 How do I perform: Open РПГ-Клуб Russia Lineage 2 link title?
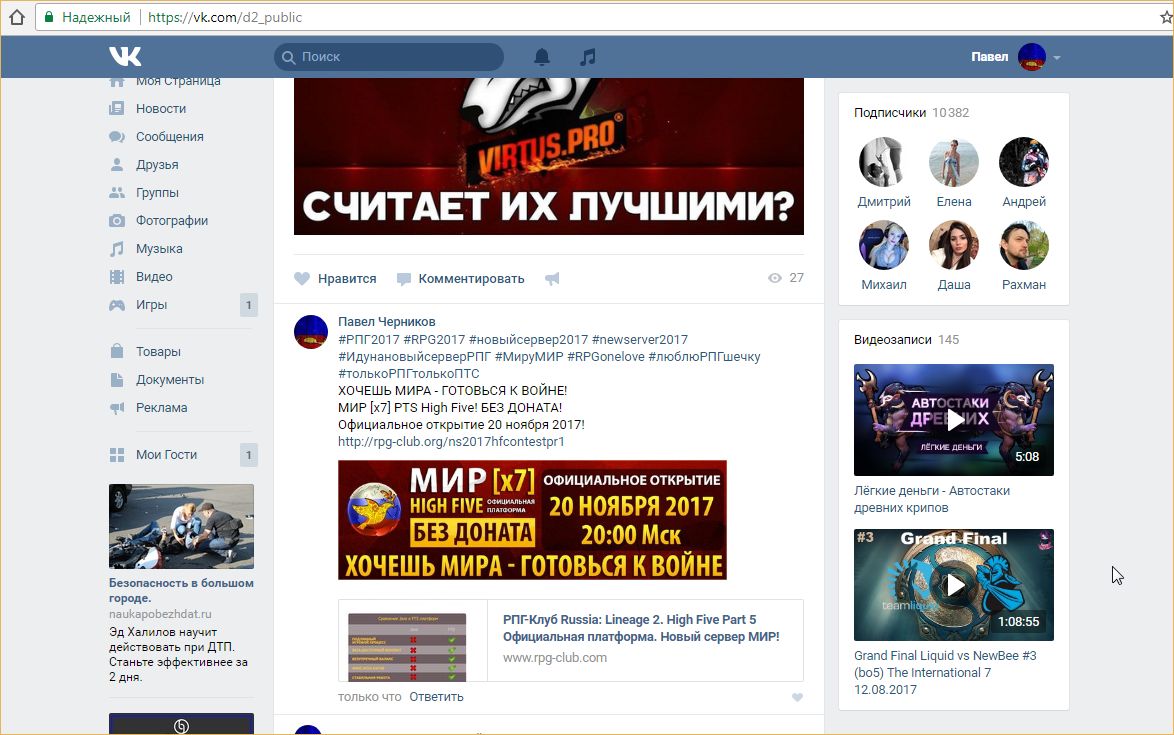641,628
